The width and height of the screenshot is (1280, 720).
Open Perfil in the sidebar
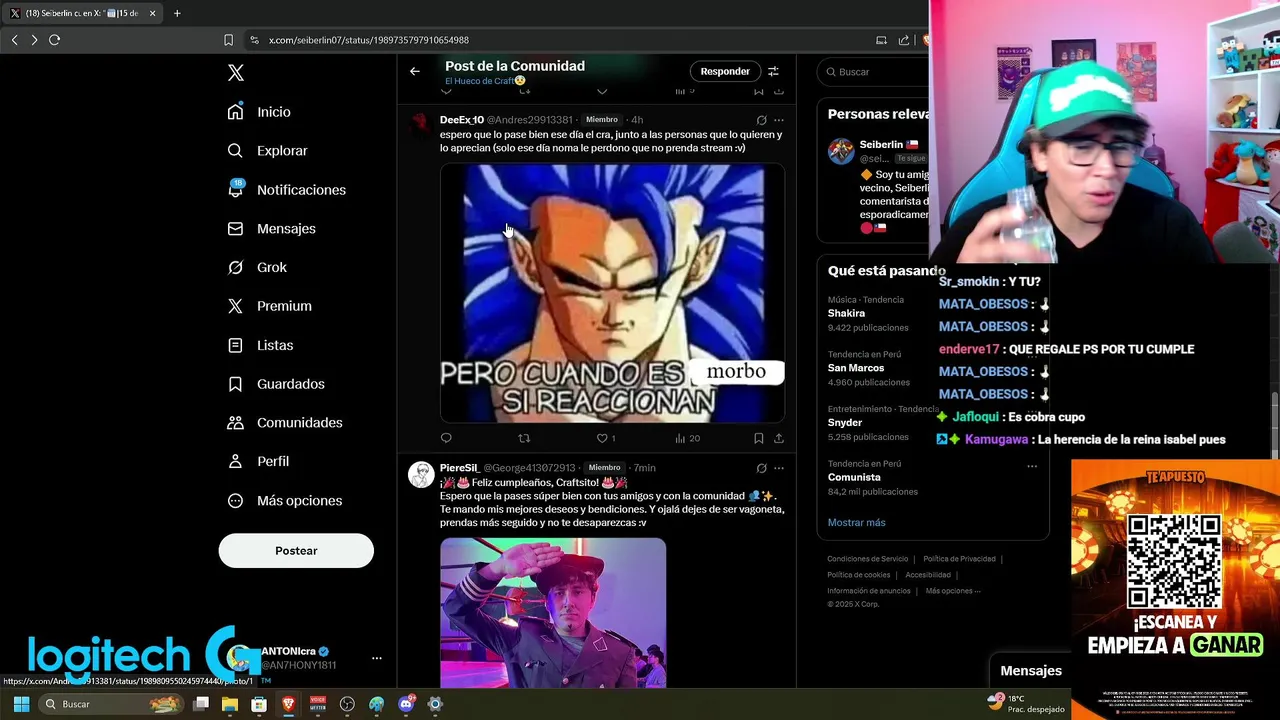tap(258, 462)
